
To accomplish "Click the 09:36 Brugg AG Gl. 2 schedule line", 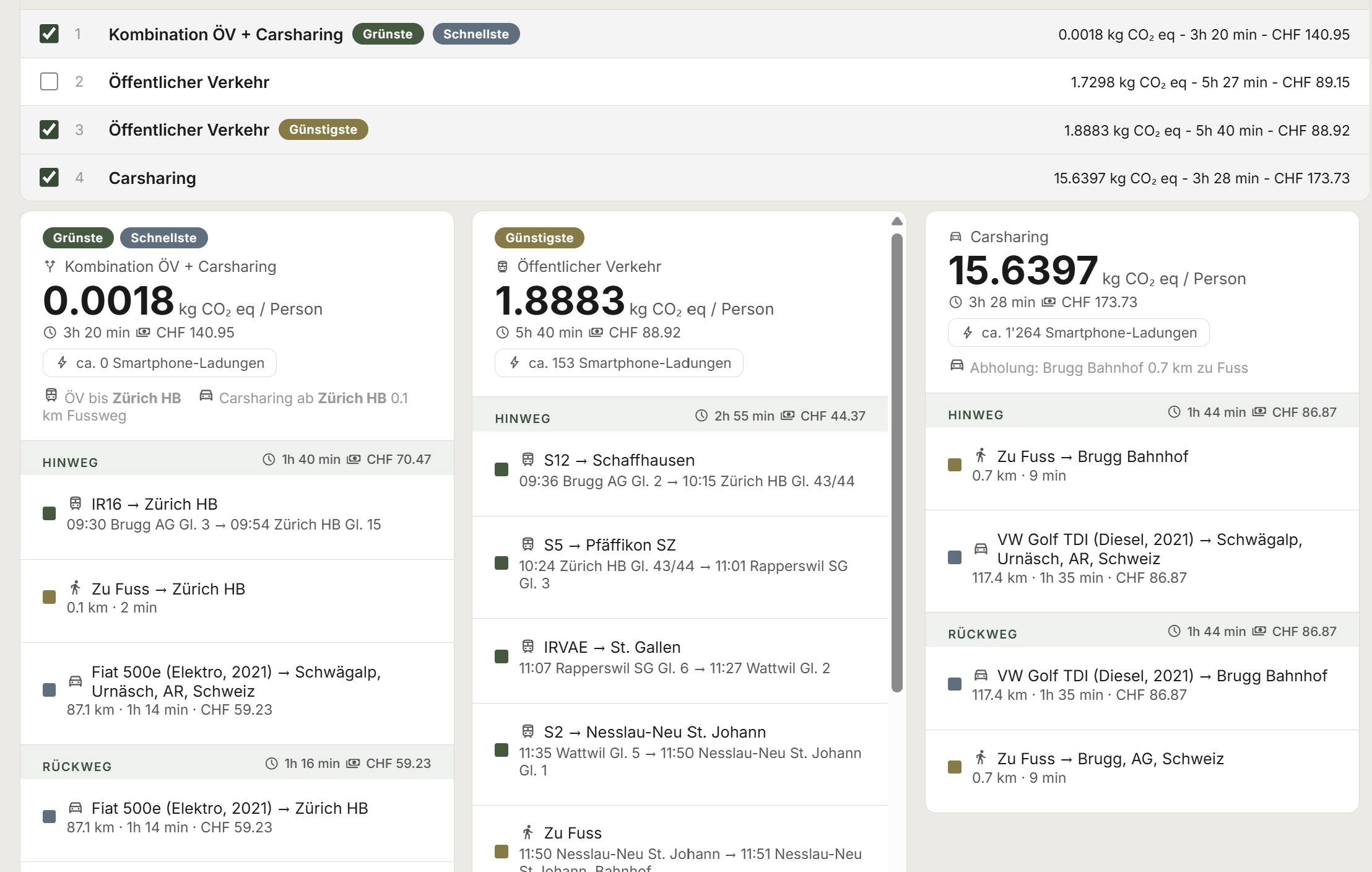I will click(x=687, y=481).
